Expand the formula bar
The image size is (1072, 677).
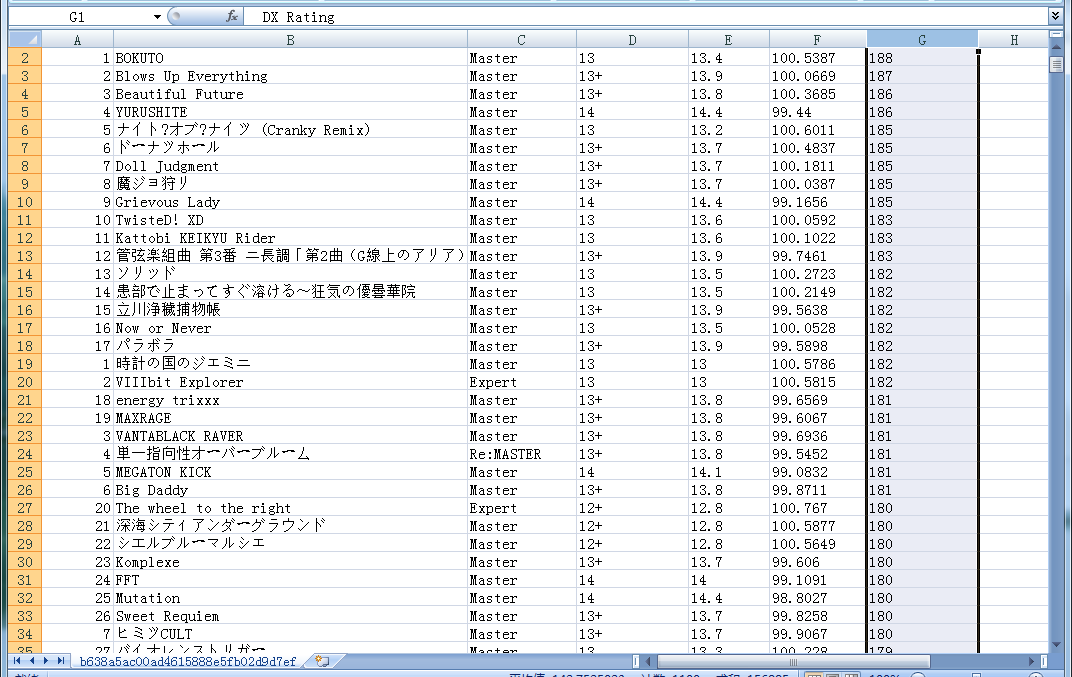(x=1055, y=17)
